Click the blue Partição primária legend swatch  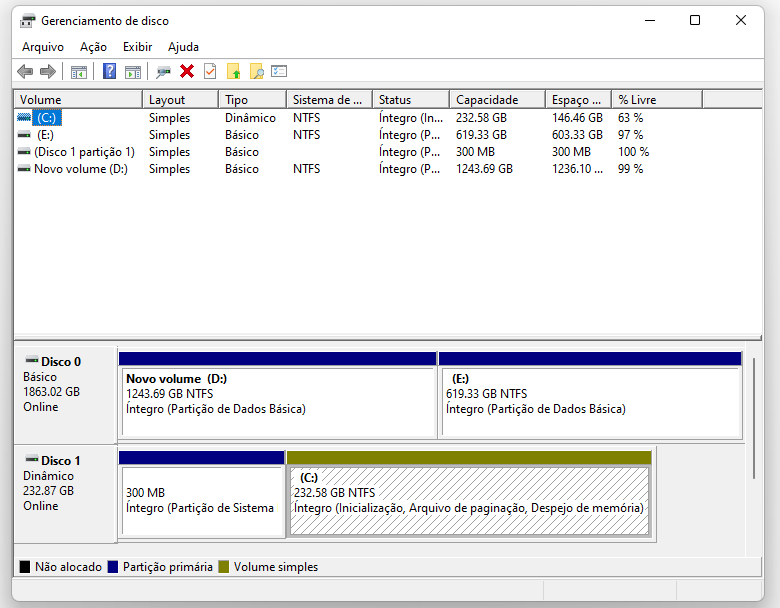point(113,567)
